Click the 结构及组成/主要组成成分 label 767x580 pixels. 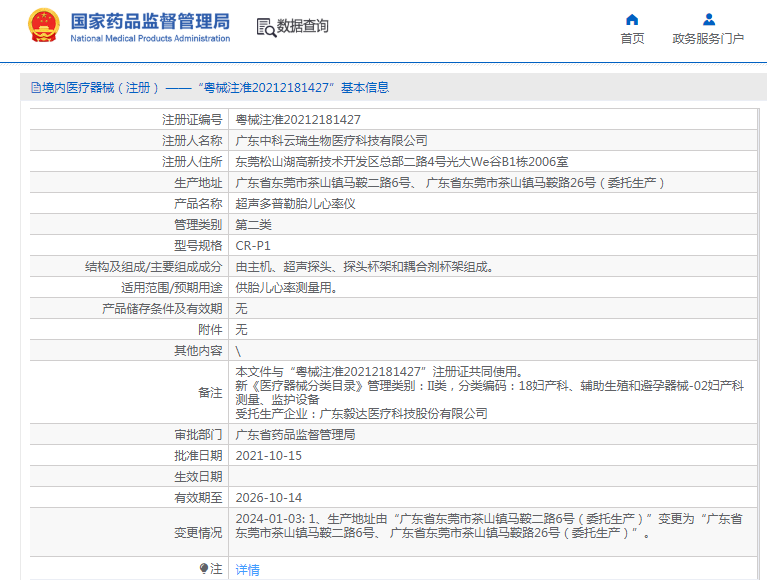coord(154,267)
